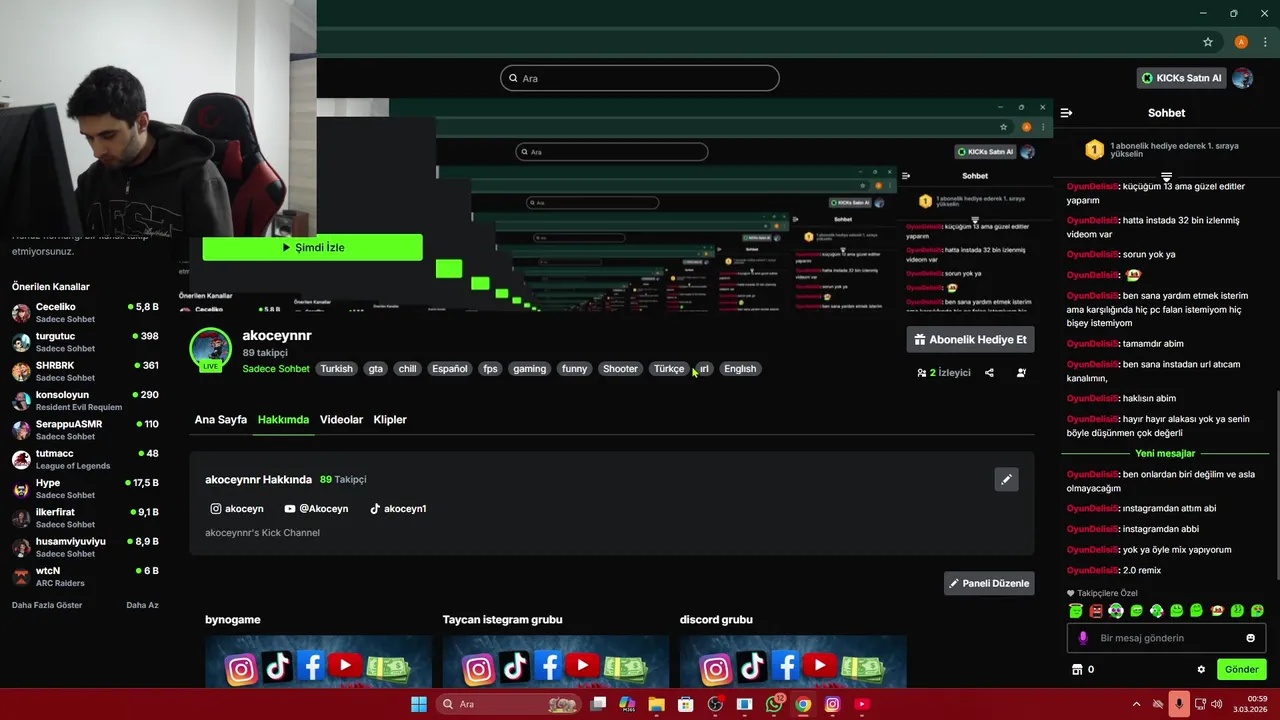Click the akoceynnr live avatar

coord(211,349)
